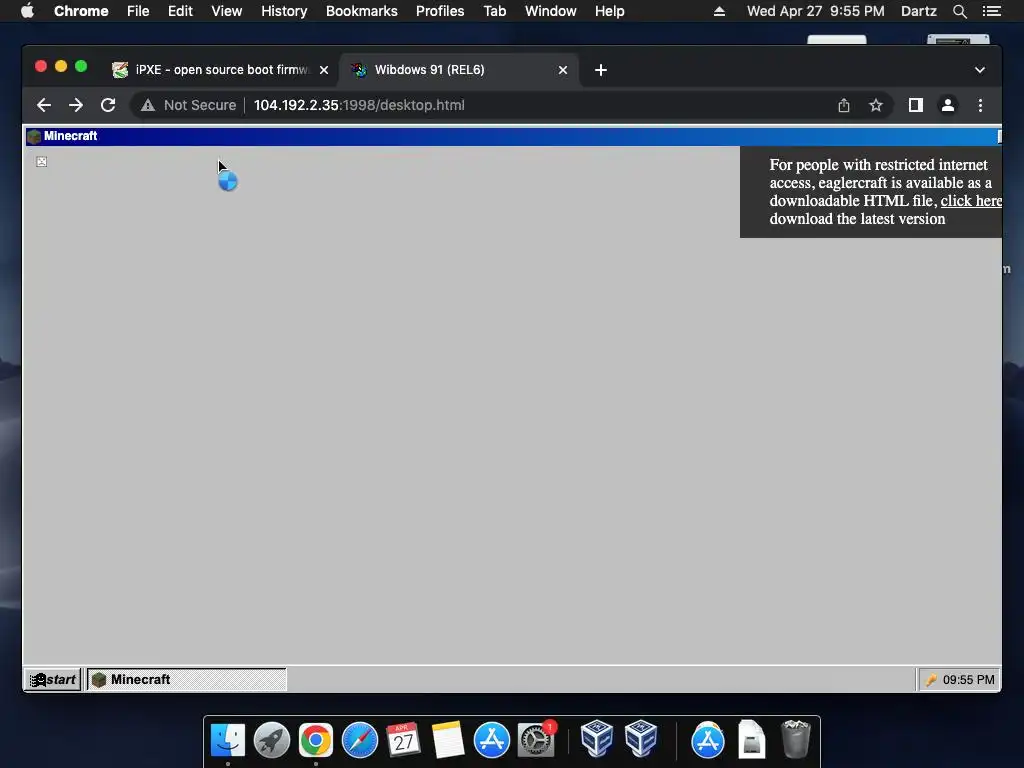Open the Tab menu
Viewport: 1024px width, 768px height.
click(x=494, y=11)
